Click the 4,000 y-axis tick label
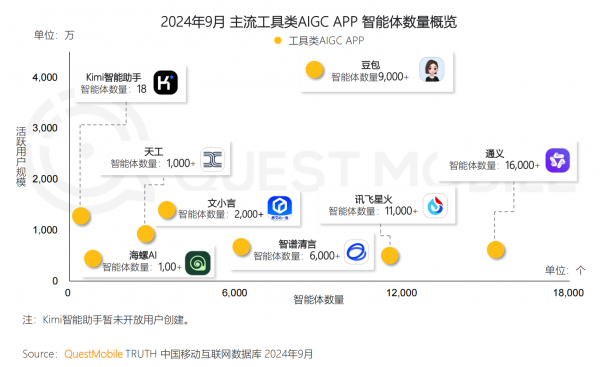The height and width of the screenshot is (367, 600). [x=45, y=77]
